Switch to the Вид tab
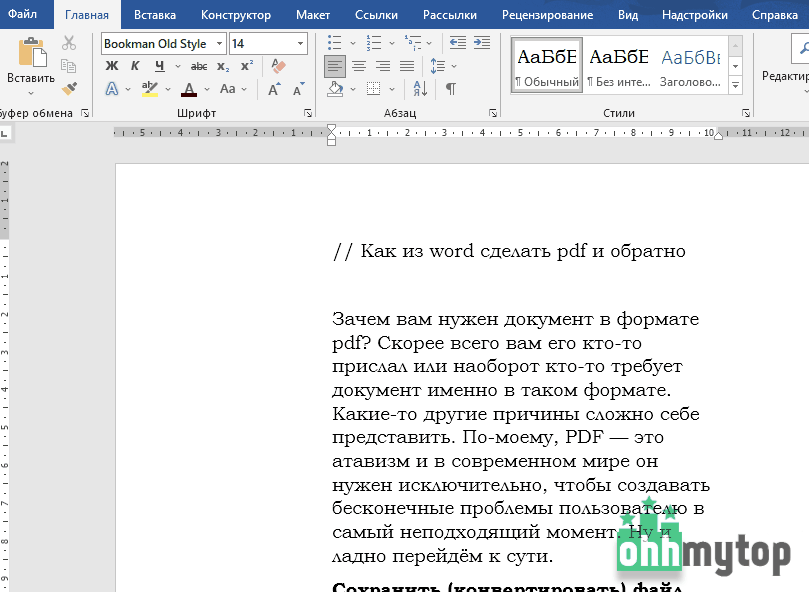 click(628, 15)
